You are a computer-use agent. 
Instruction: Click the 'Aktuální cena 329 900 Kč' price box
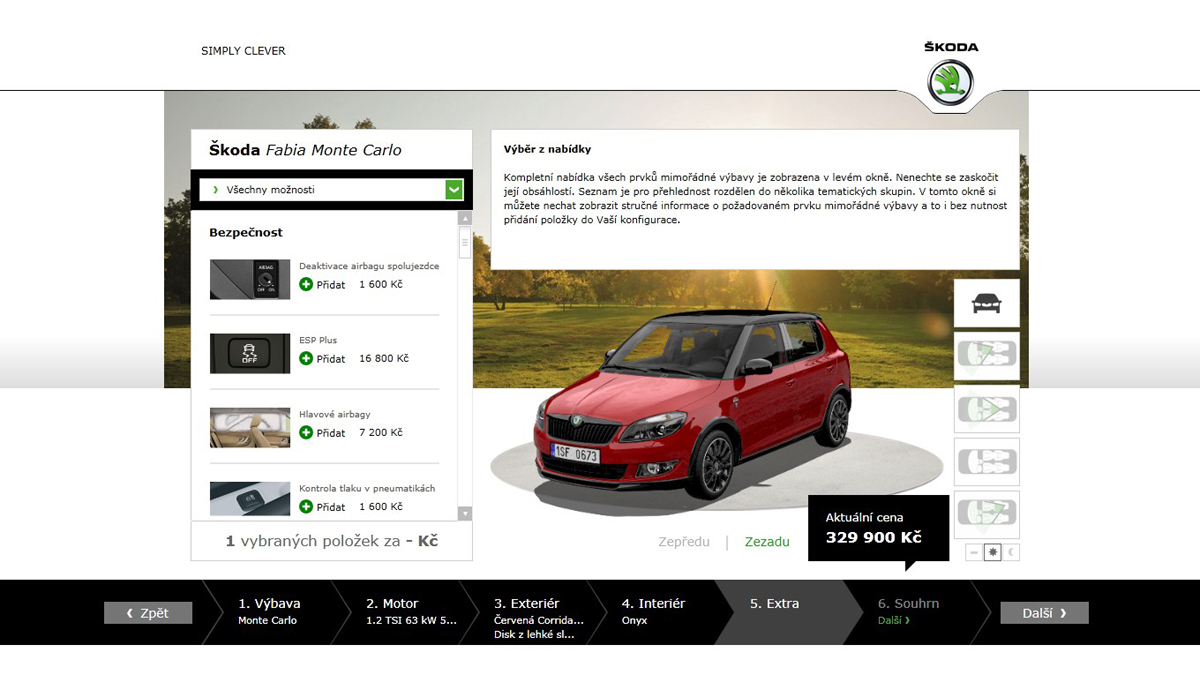[x=878, y=529]
